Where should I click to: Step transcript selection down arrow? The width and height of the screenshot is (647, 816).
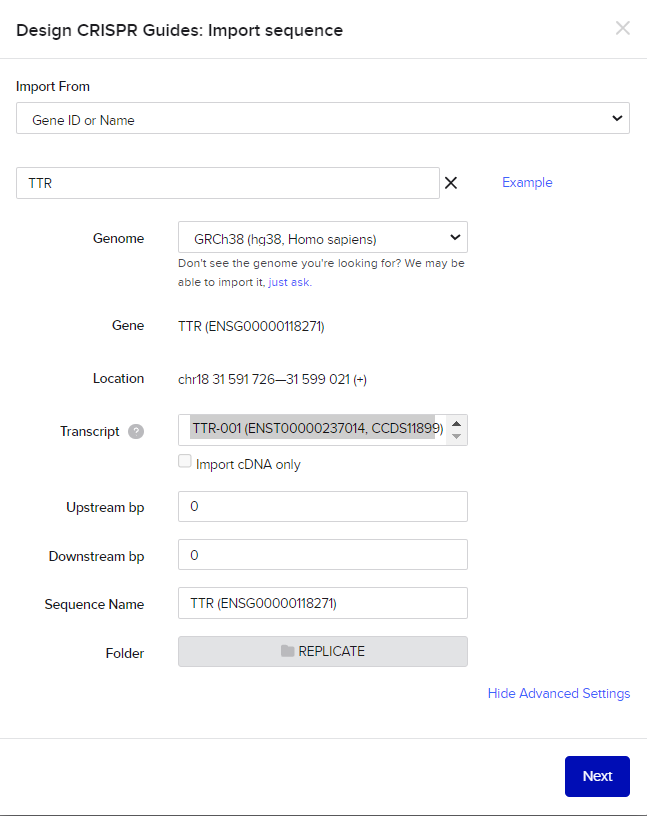pyautogui.click(x=456, y=437)
